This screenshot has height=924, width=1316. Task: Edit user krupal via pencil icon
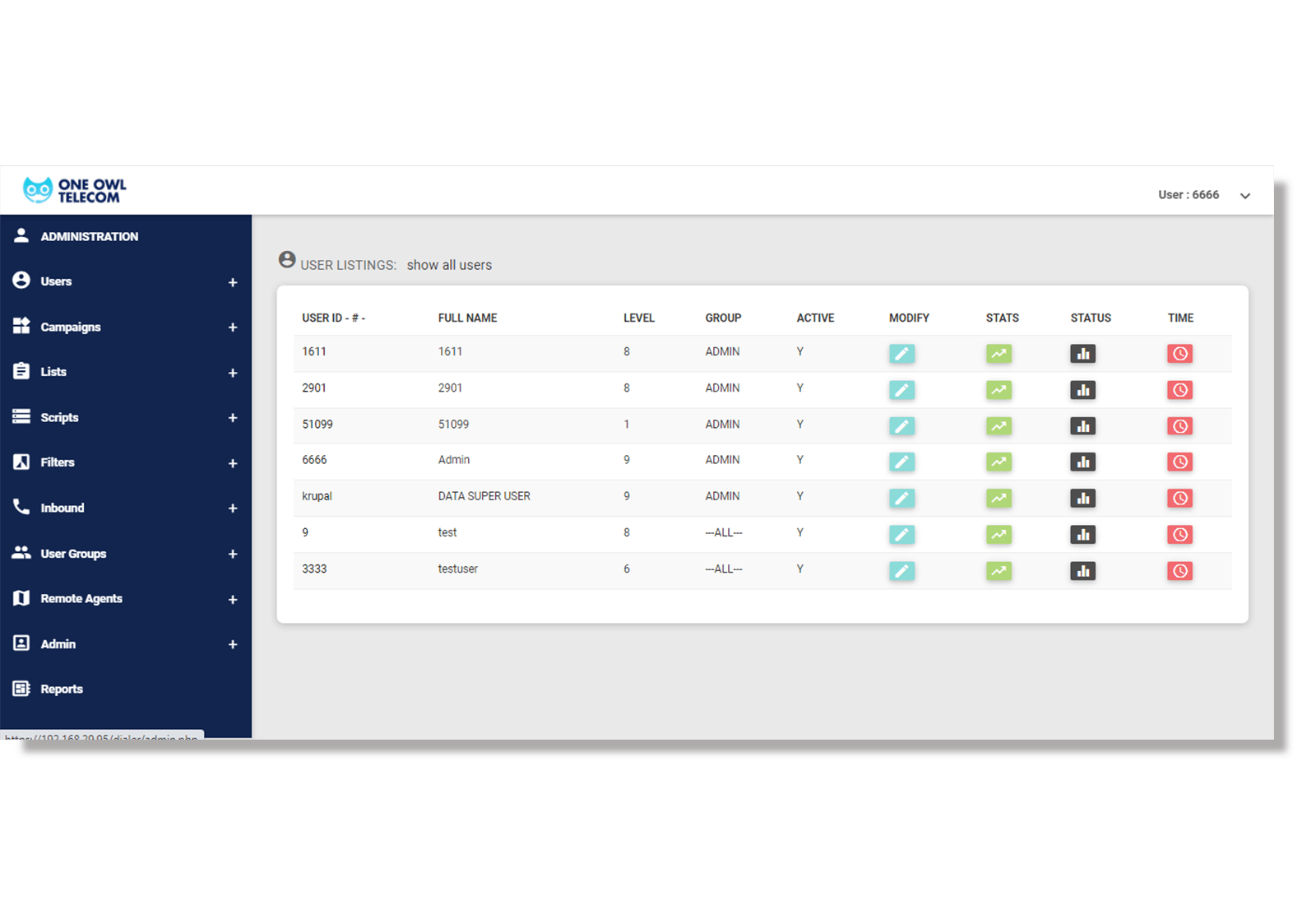tap(901, 499)
